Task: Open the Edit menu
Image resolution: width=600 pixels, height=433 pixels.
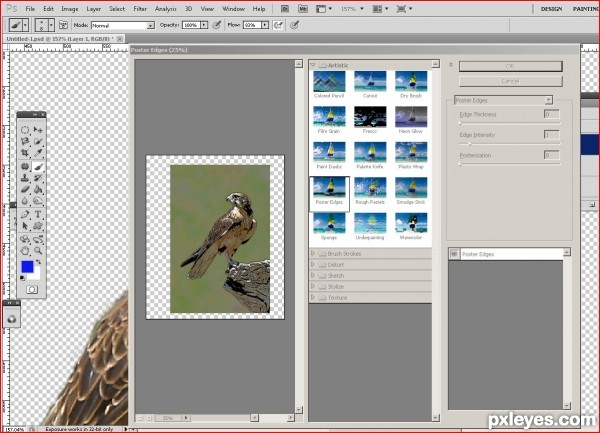Action: coord(48,8)
